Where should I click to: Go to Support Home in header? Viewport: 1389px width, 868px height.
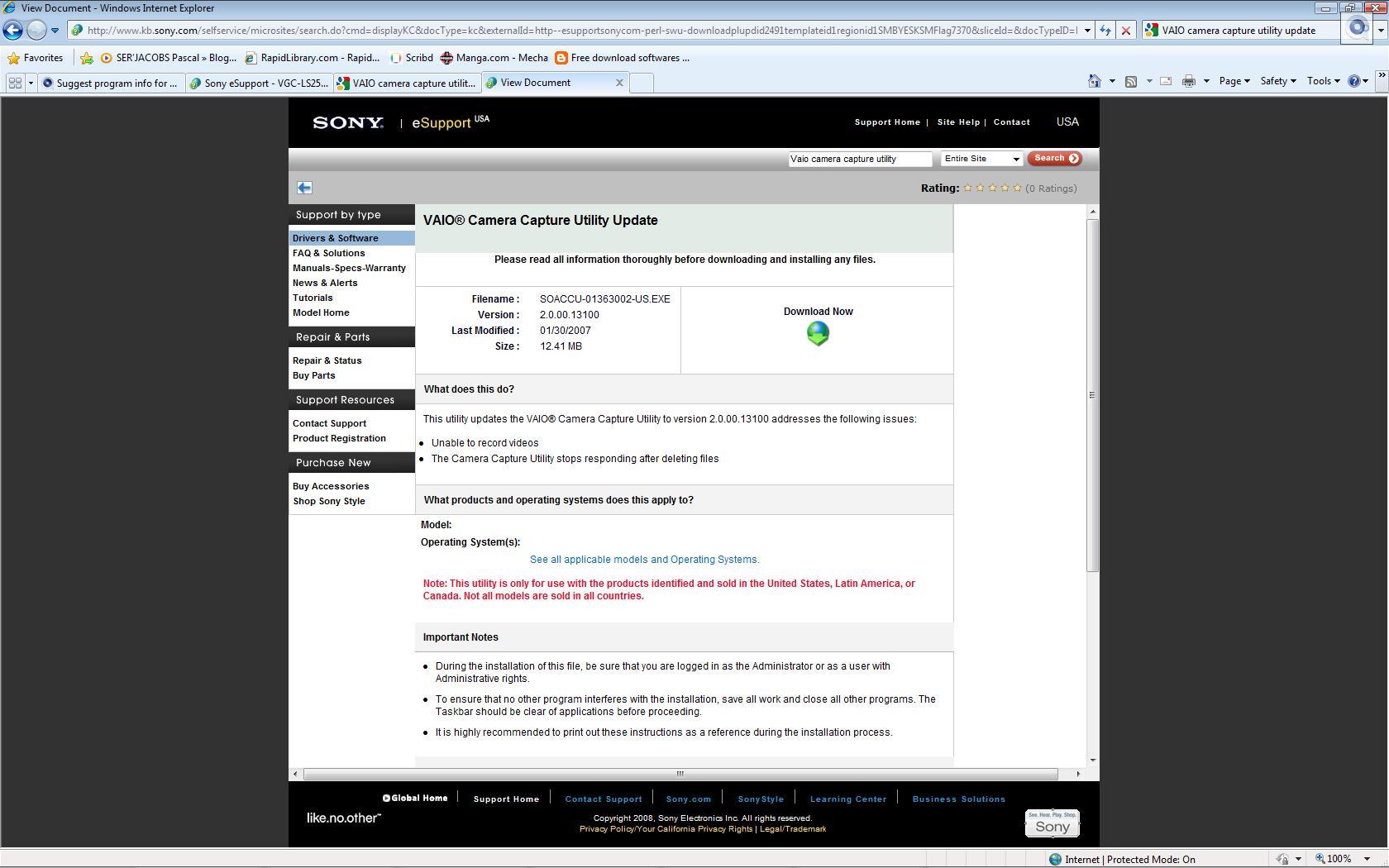click(x=887, y=122)
